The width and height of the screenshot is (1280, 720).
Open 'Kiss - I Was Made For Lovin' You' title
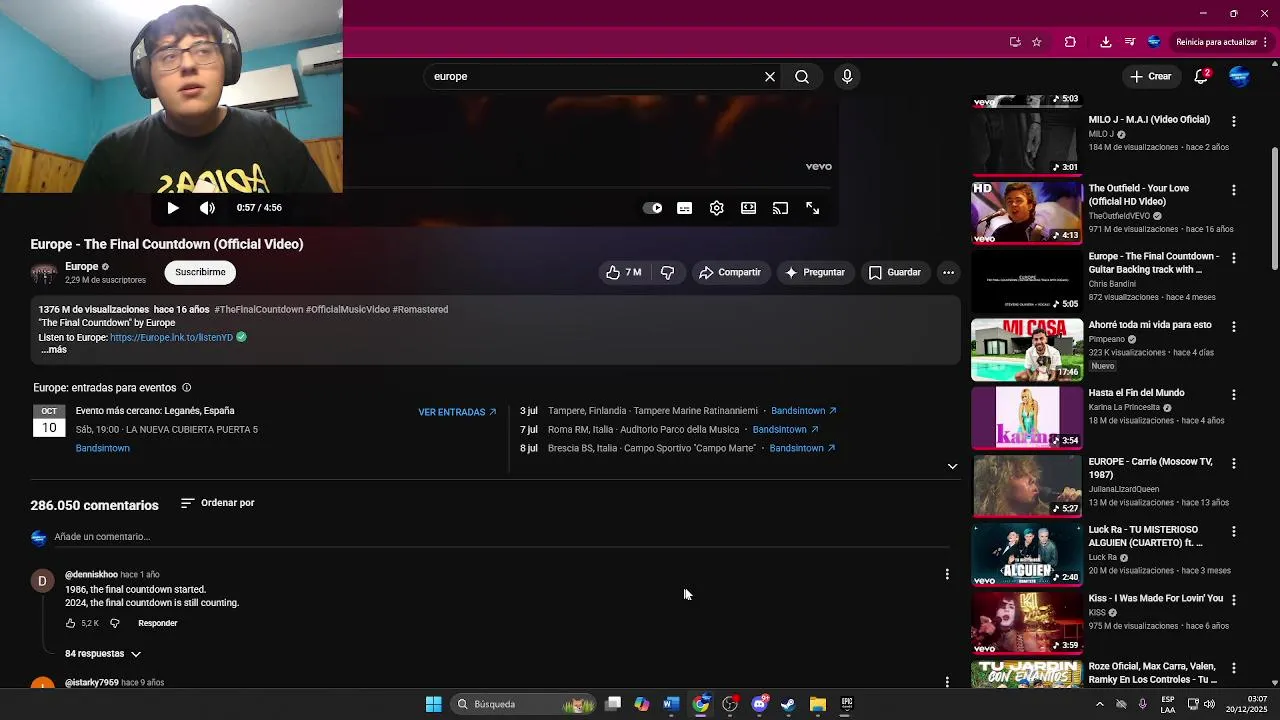click(x=1155, y=598)
